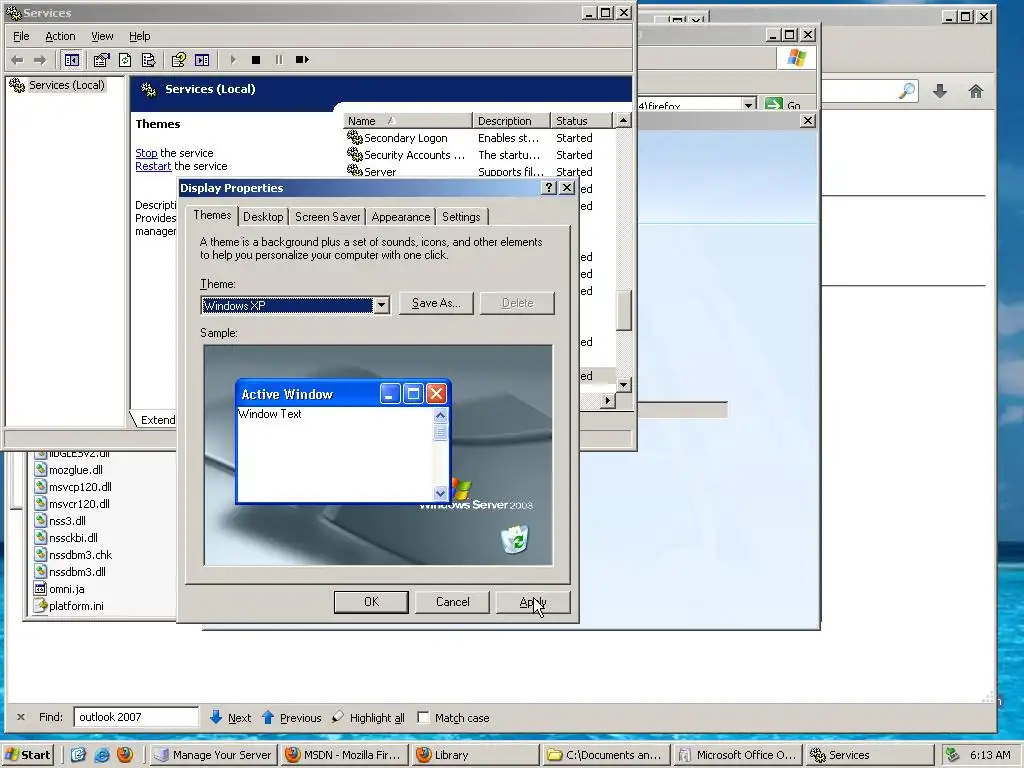This screenshot has height=768, width=1024.
Task: Click the Stop the service link
Action: 146,153
